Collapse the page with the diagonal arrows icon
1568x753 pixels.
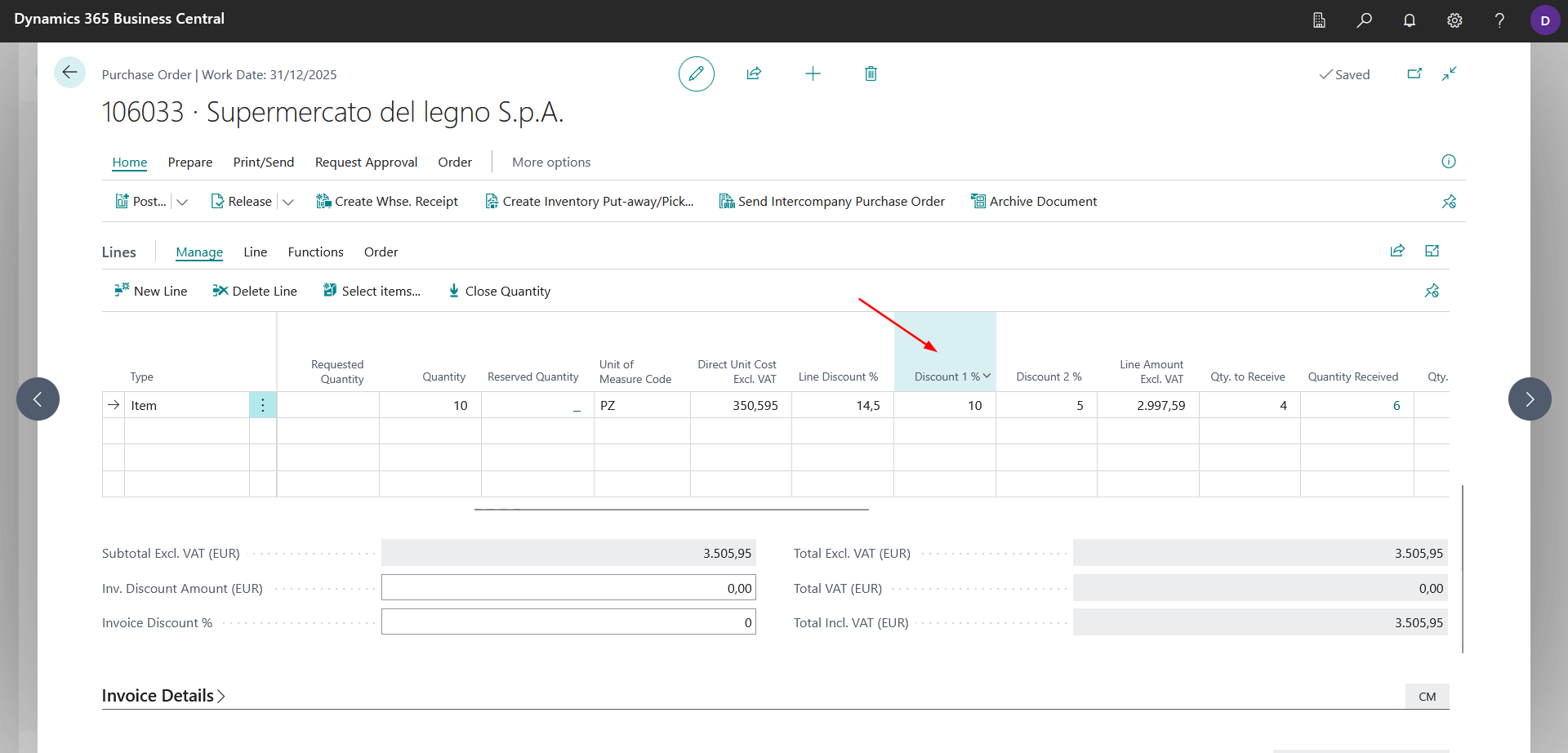click(x=1450, y=74)
